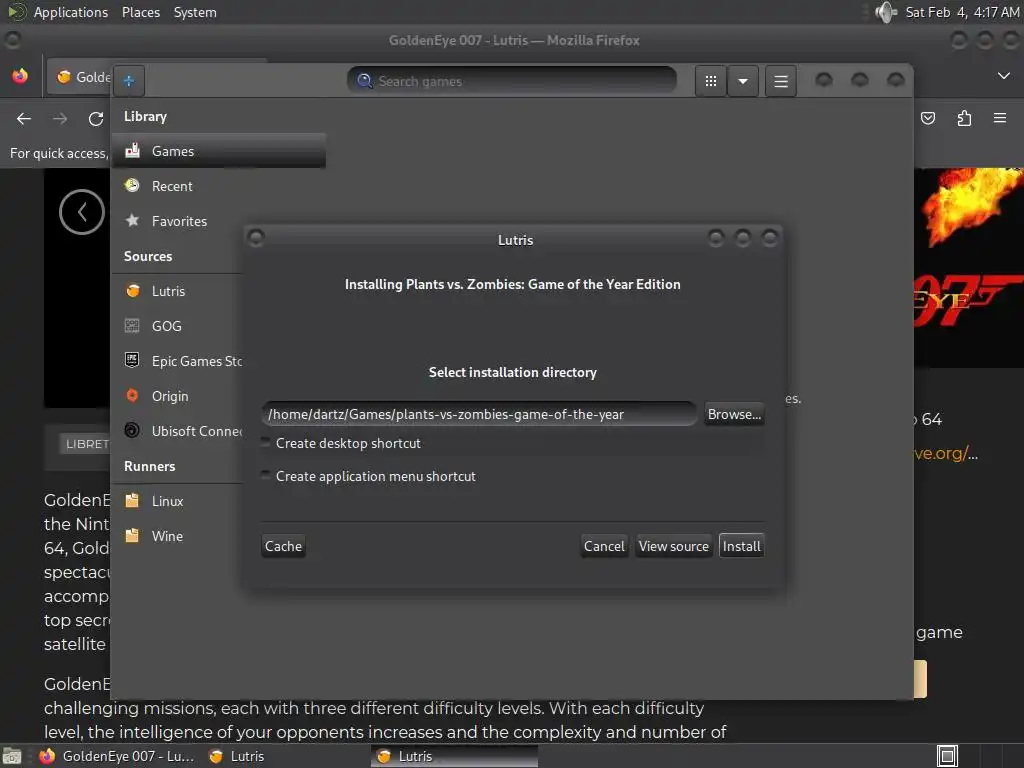Open the Places menu
The image size is (1024, 768).
[141, 12]
